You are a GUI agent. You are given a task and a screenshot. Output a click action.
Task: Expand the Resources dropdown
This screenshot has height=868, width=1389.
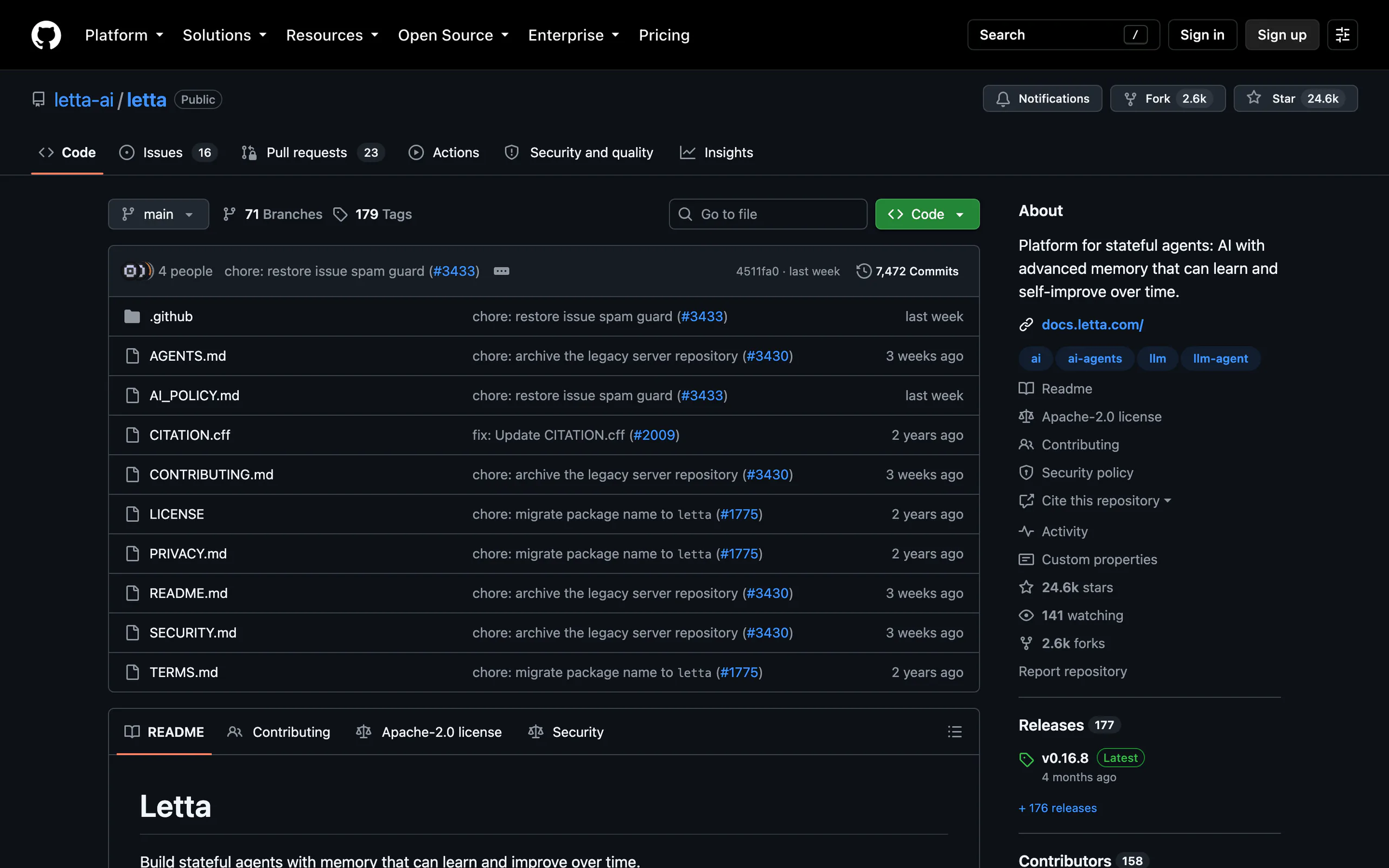[332, 35]
